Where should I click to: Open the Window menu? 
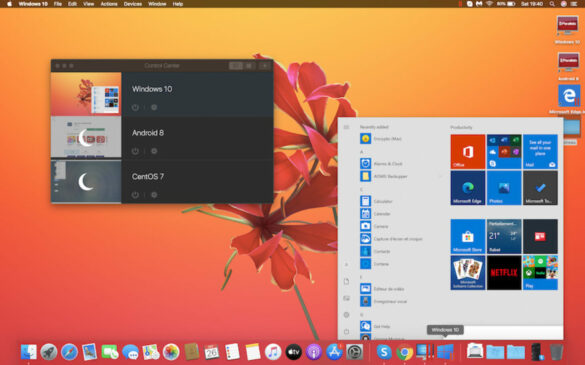point(157,4)
